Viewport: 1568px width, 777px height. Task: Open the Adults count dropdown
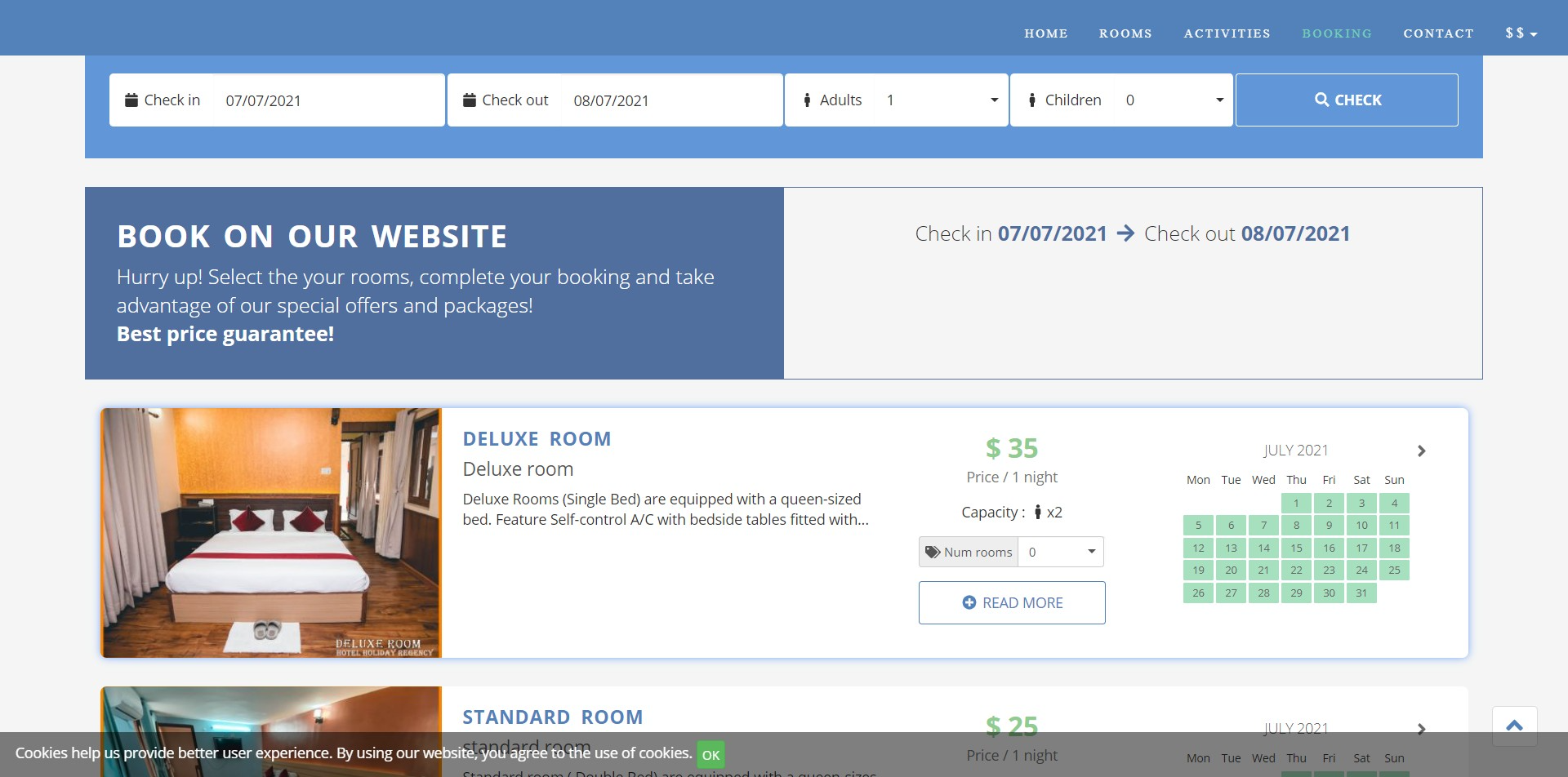941,100
